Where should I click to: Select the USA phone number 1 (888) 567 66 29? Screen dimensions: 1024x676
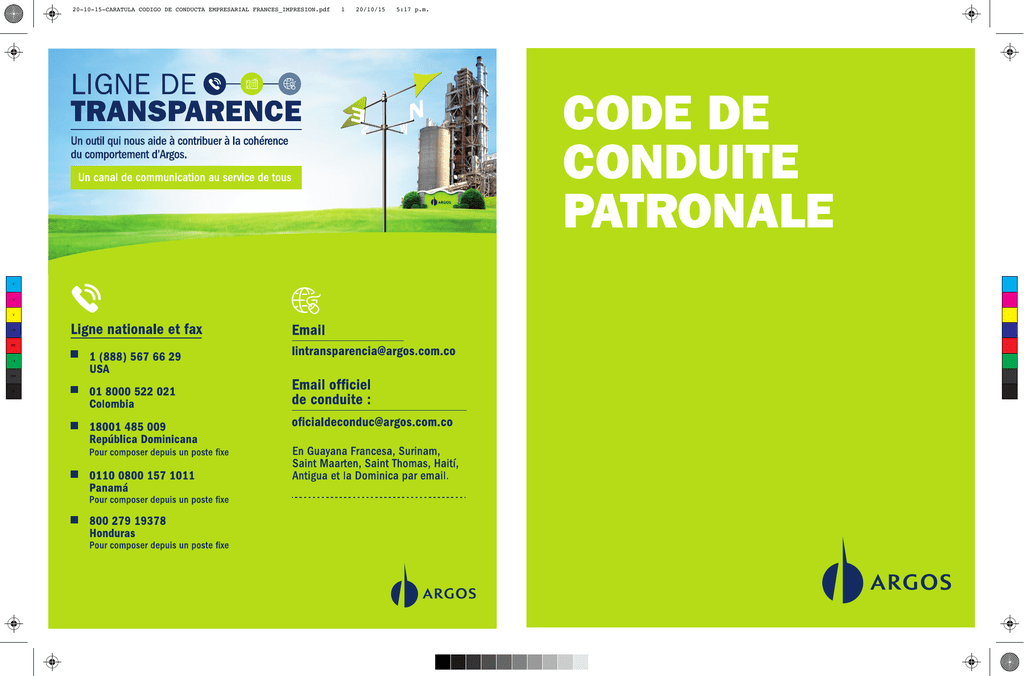click(135, 357)
